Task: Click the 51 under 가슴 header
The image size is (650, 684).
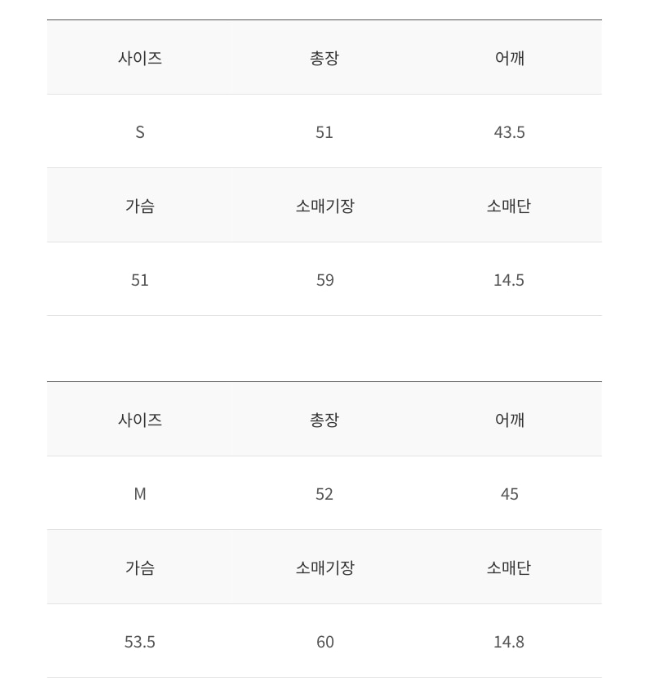Action: tap(140, 280)
